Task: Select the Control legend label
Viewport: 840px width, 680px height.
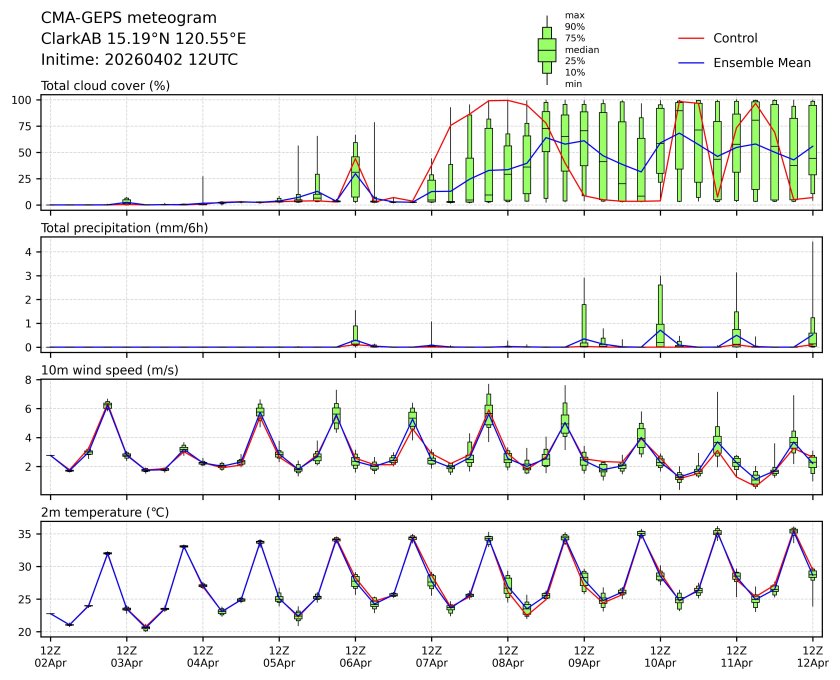Action: pyautogui.click(x=735, y=38)
